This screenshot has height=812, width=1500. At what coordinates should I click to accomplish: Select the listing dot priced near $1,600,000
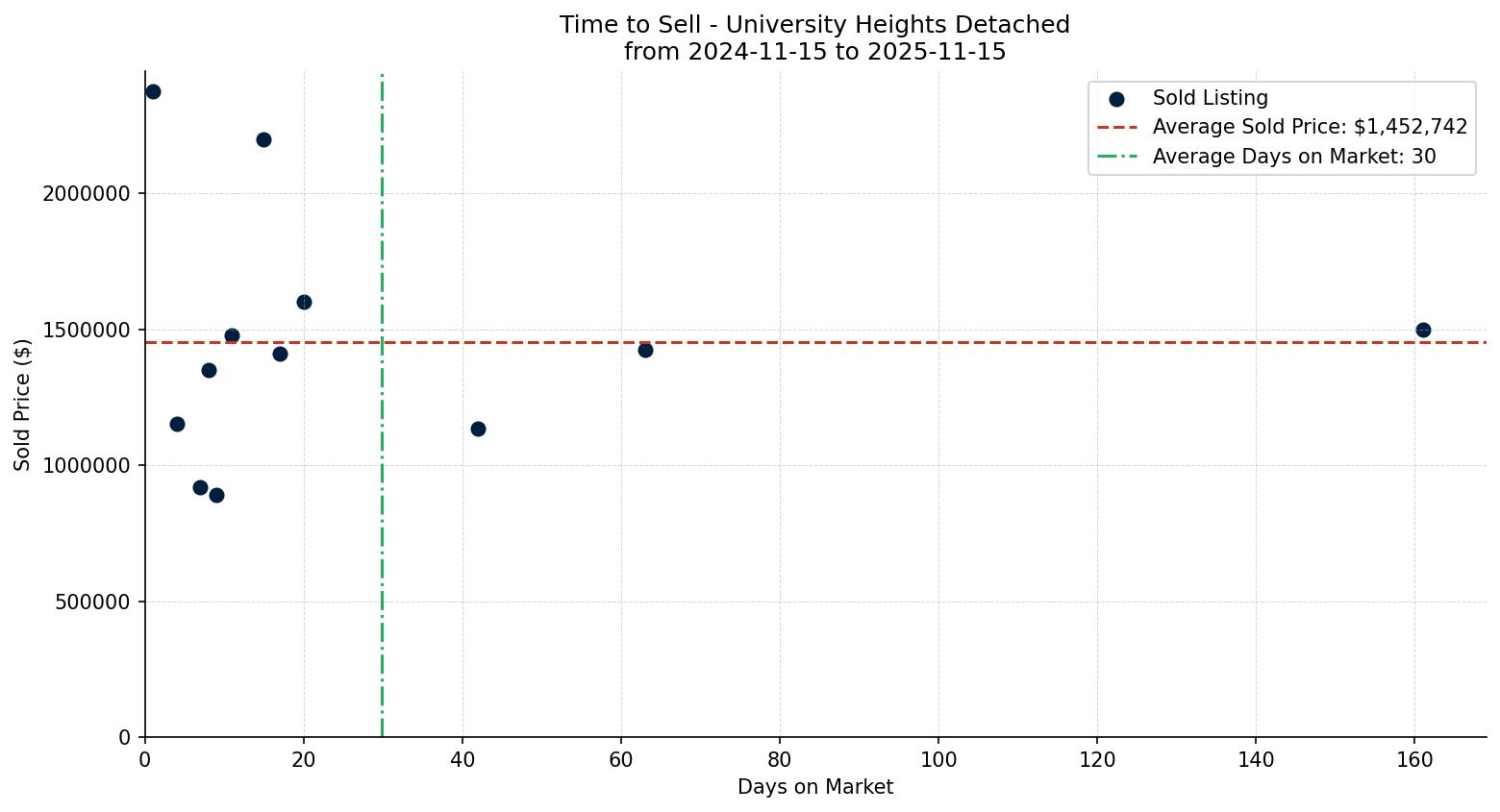[x=305, y=302]
